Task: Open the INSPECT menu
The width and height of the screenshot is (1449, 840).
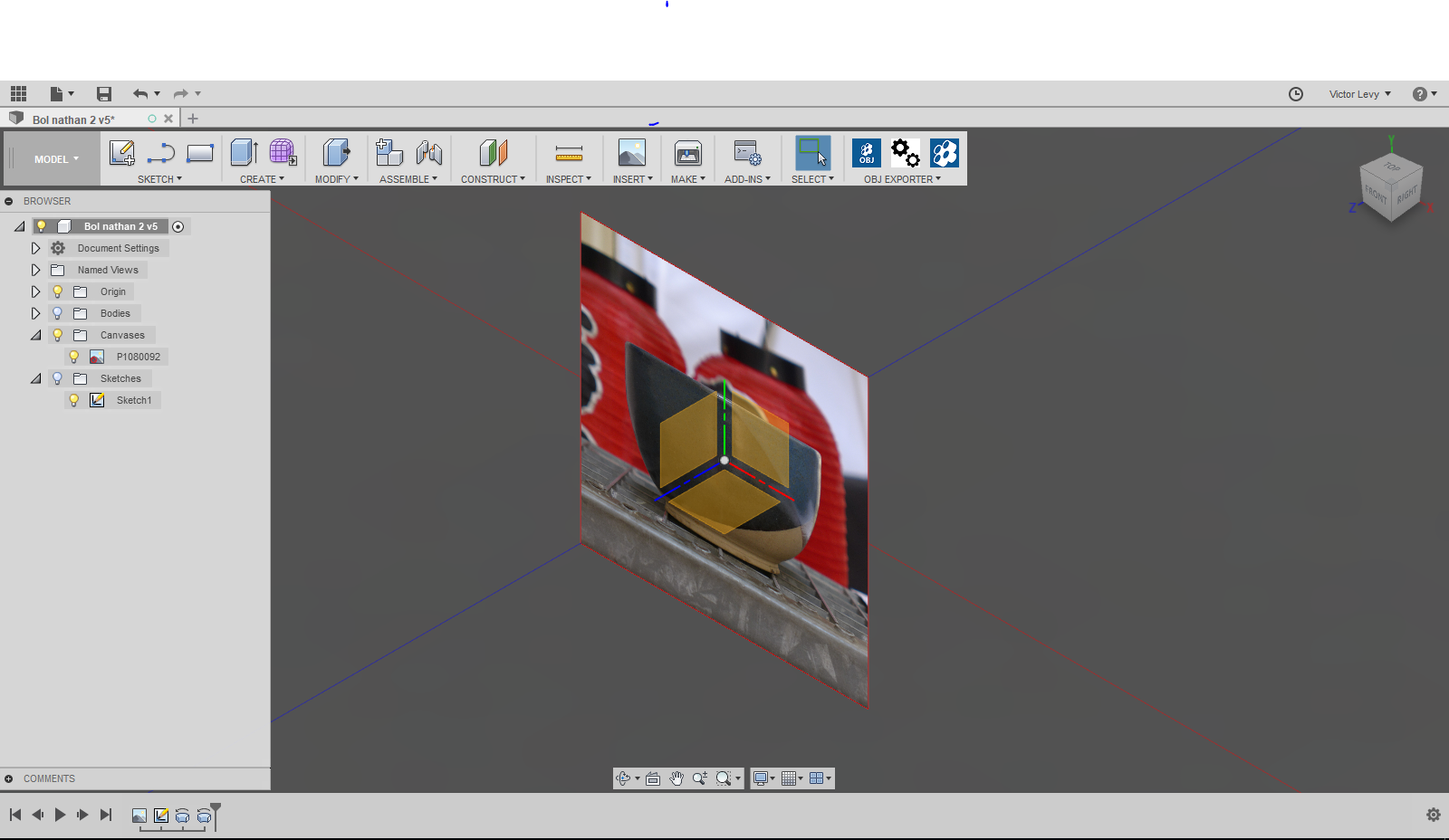Action: tap(568, 179)
